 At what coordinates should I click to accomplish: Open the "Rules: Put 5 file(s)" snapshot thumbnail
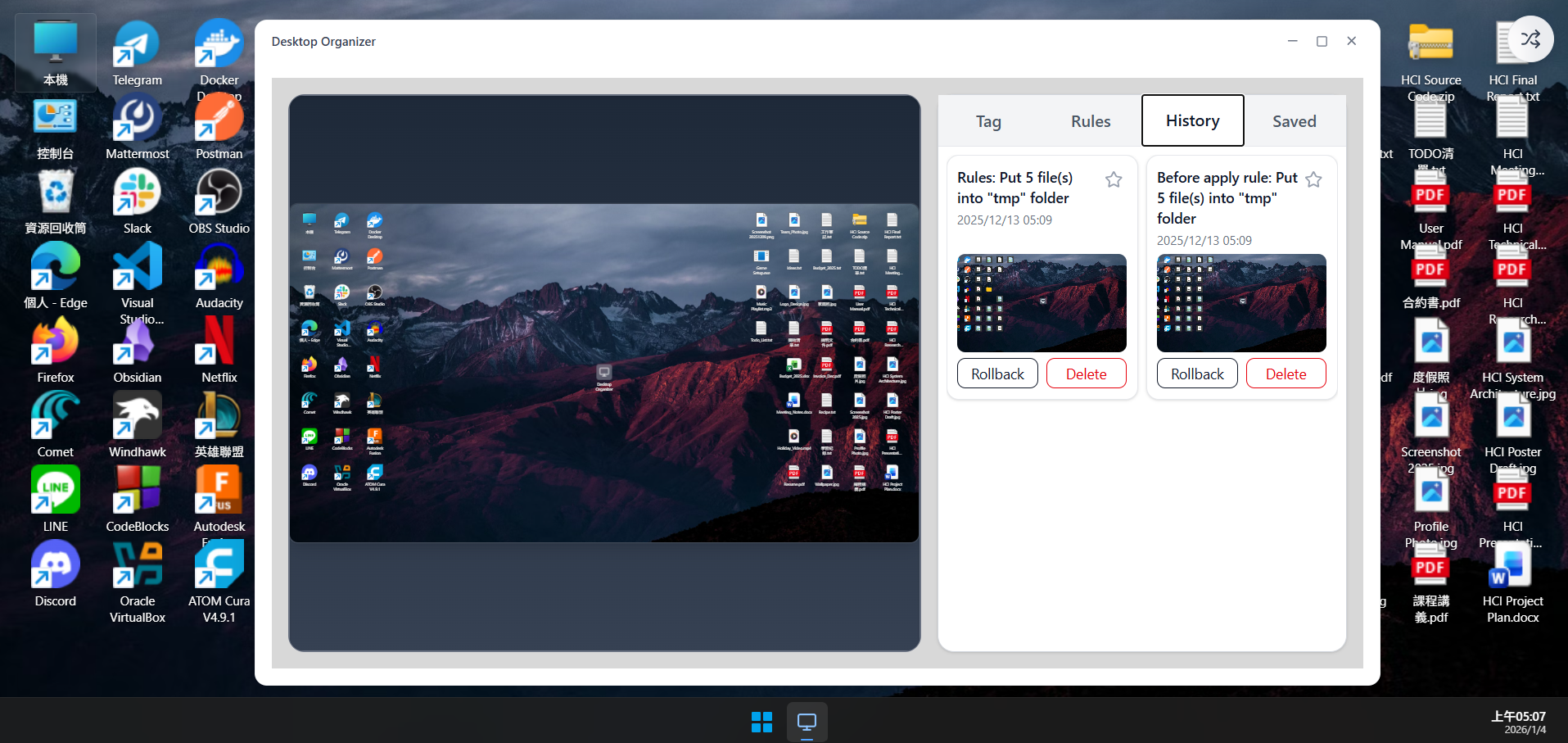(1042, 303)
